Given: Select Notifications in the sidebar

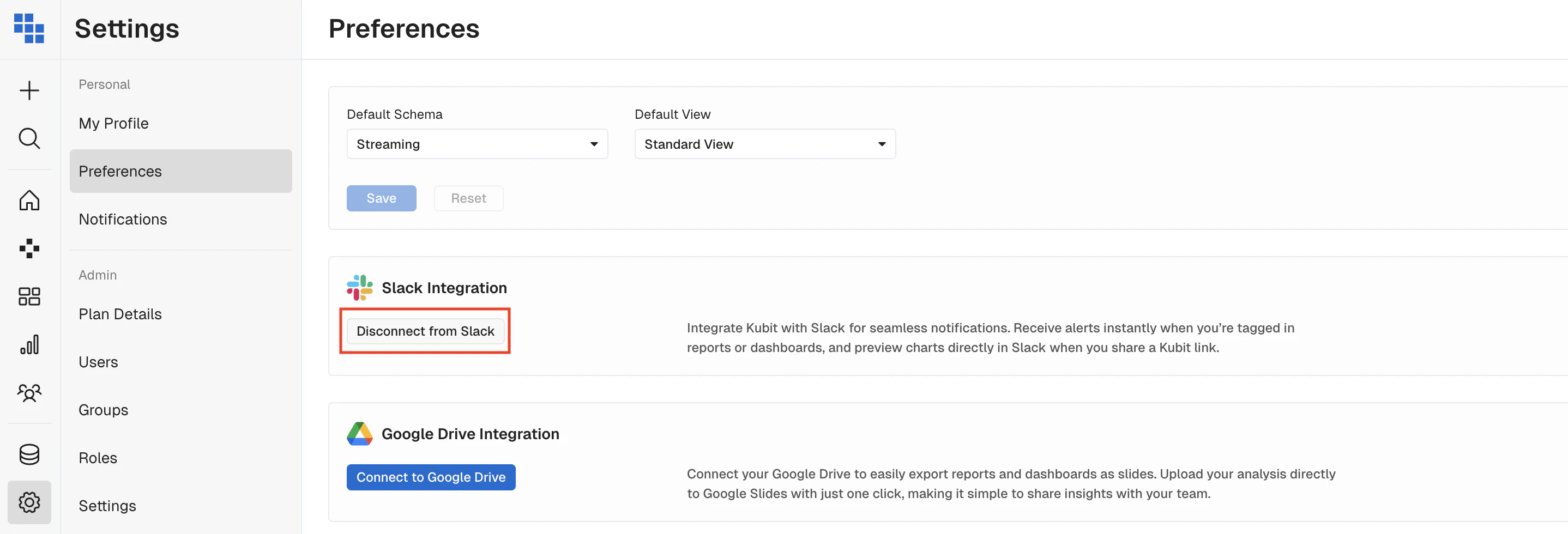Looking at the screenshot, I should 122,220.
